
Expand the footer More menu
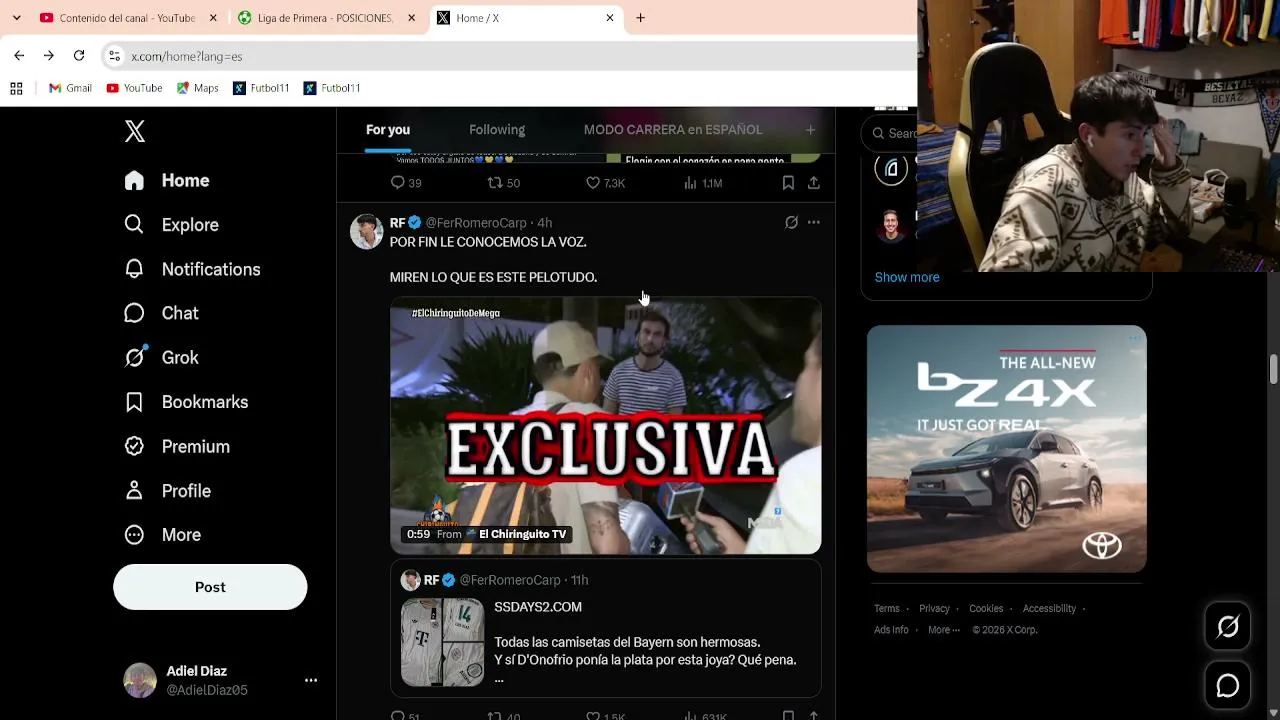(944, 630)
